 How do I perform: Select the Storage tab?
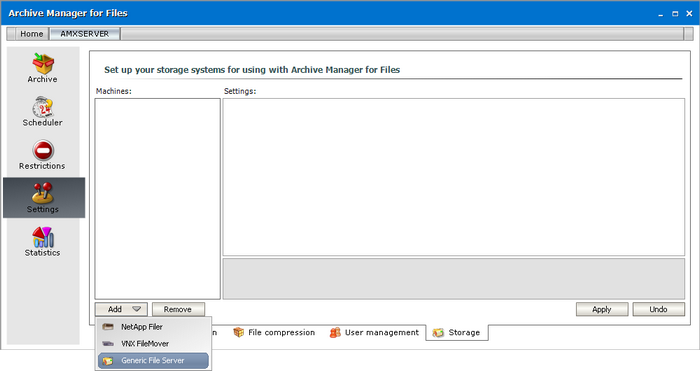pos(457,333)
